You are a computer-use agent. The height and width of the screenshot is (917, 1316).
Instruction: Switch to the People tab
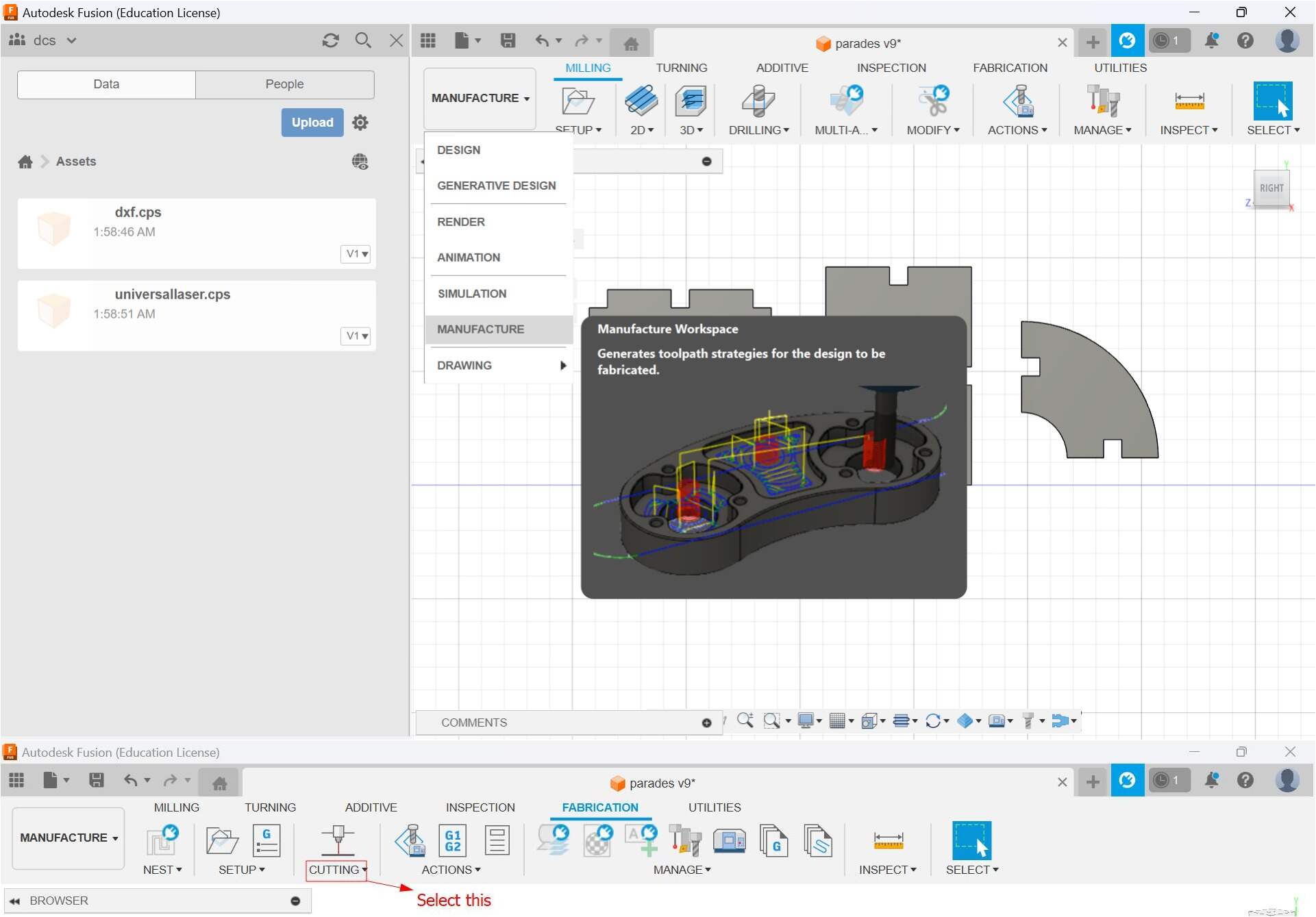[284, 84]
